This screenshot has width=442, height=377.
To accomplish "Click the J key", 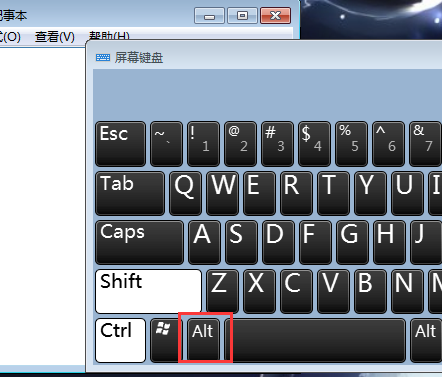I will point(426,242).
